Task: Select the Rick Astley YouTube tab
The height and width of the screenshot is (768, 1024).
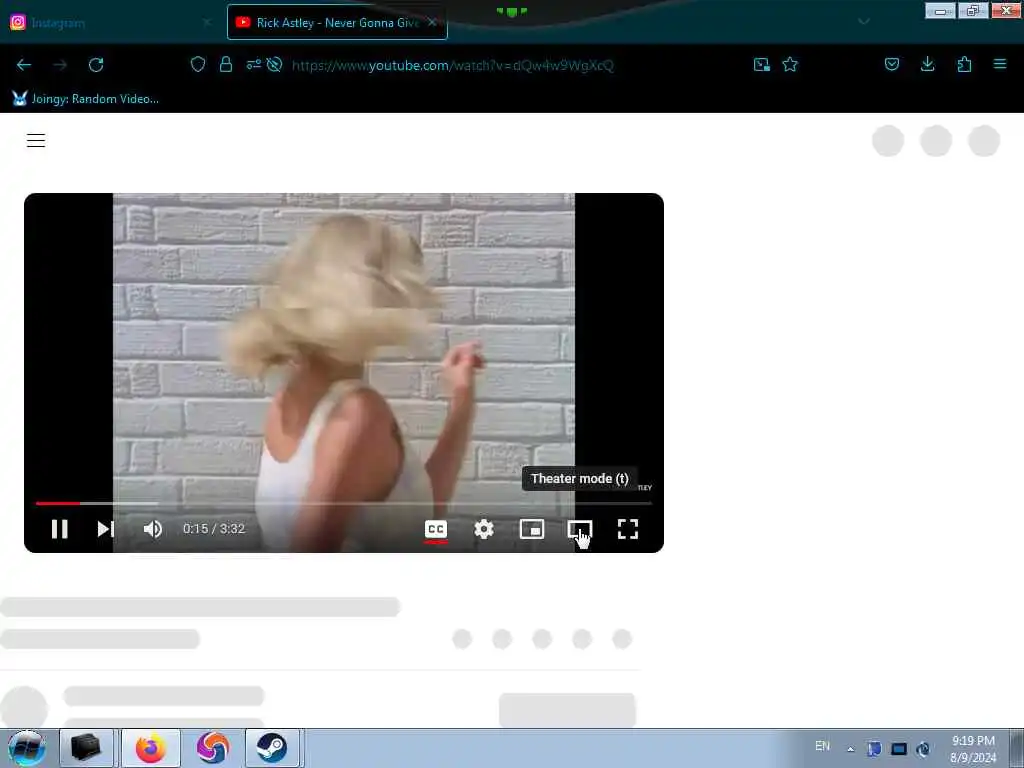Action: tap(337, 22)
